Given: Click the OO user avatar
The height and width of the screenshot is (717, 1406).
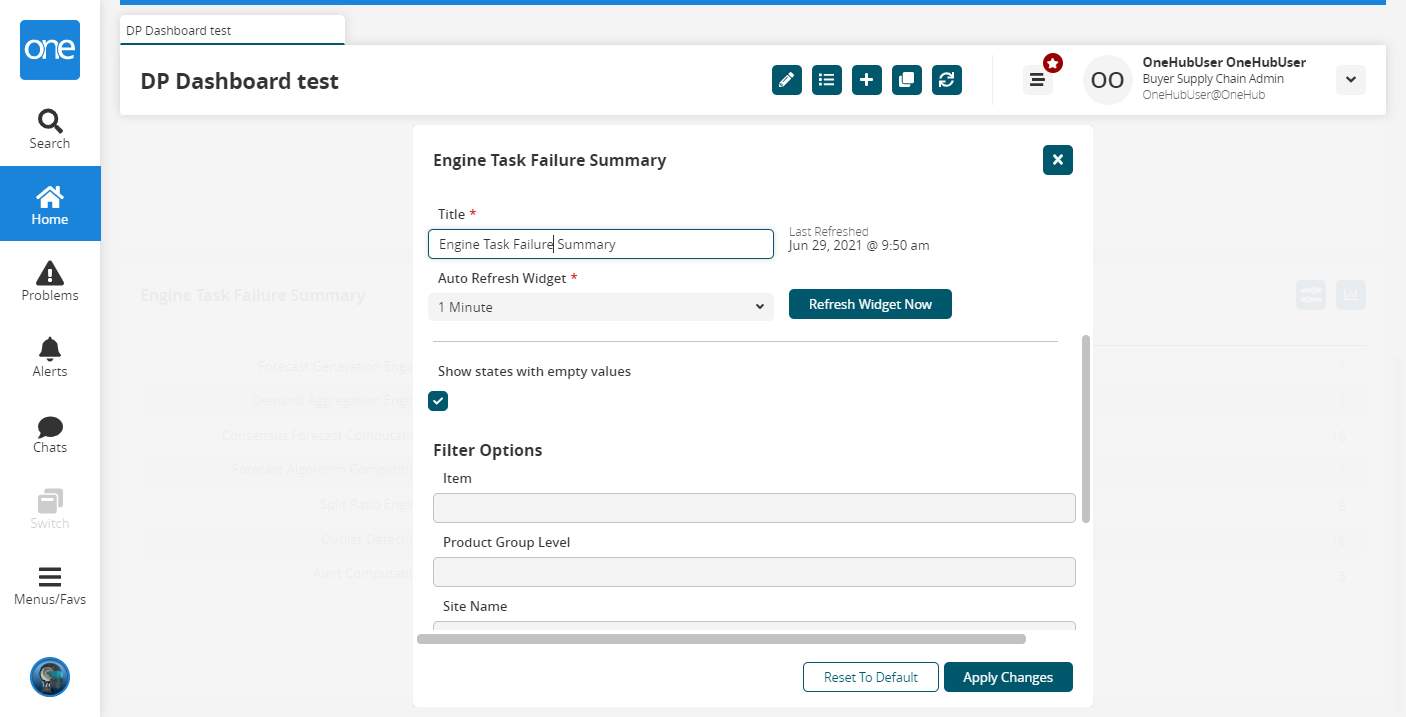Looking at the screenshot, I should click(x=1108, y=80).
